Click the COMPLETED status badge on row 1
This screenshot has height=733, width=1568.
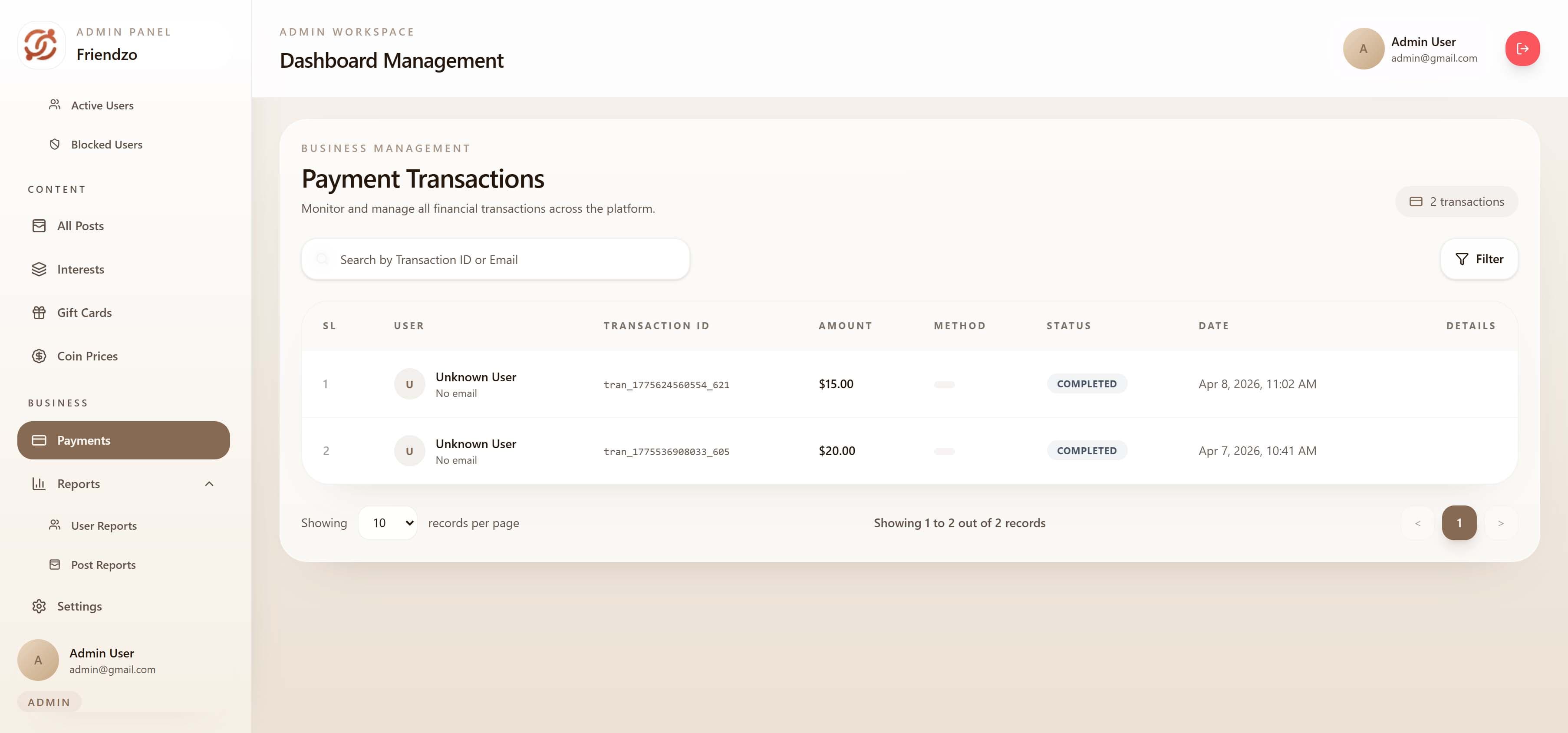pyautogui.click(x=1087, y=383)
